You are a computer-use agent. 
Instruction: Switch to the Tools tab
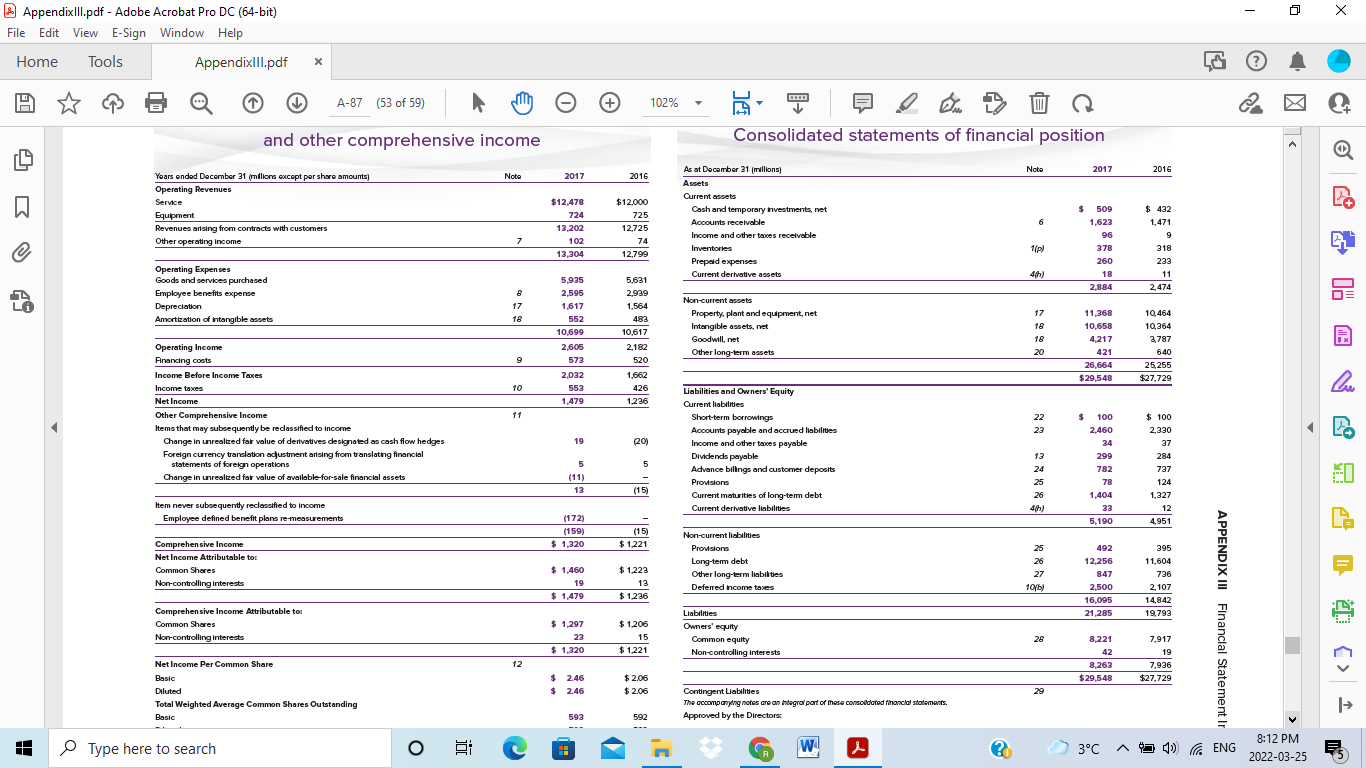(x=105, y=61)
